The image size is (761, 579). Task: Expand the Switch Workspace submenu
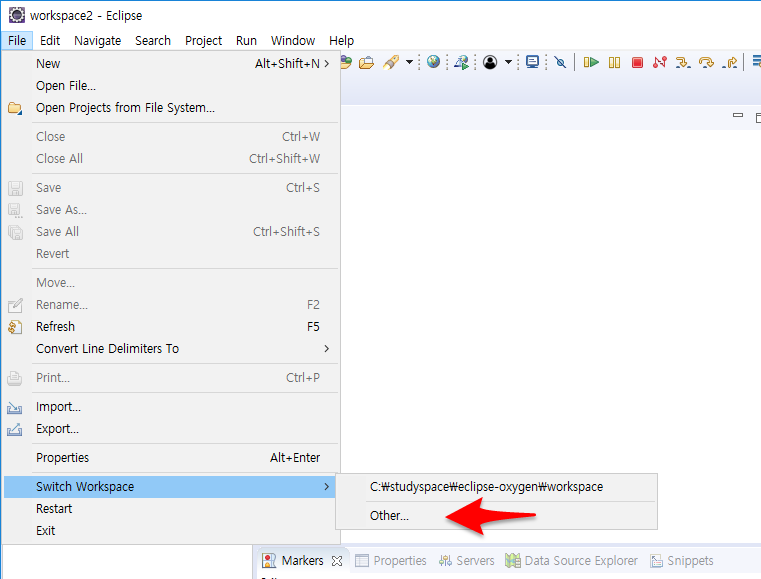(170, 487)
